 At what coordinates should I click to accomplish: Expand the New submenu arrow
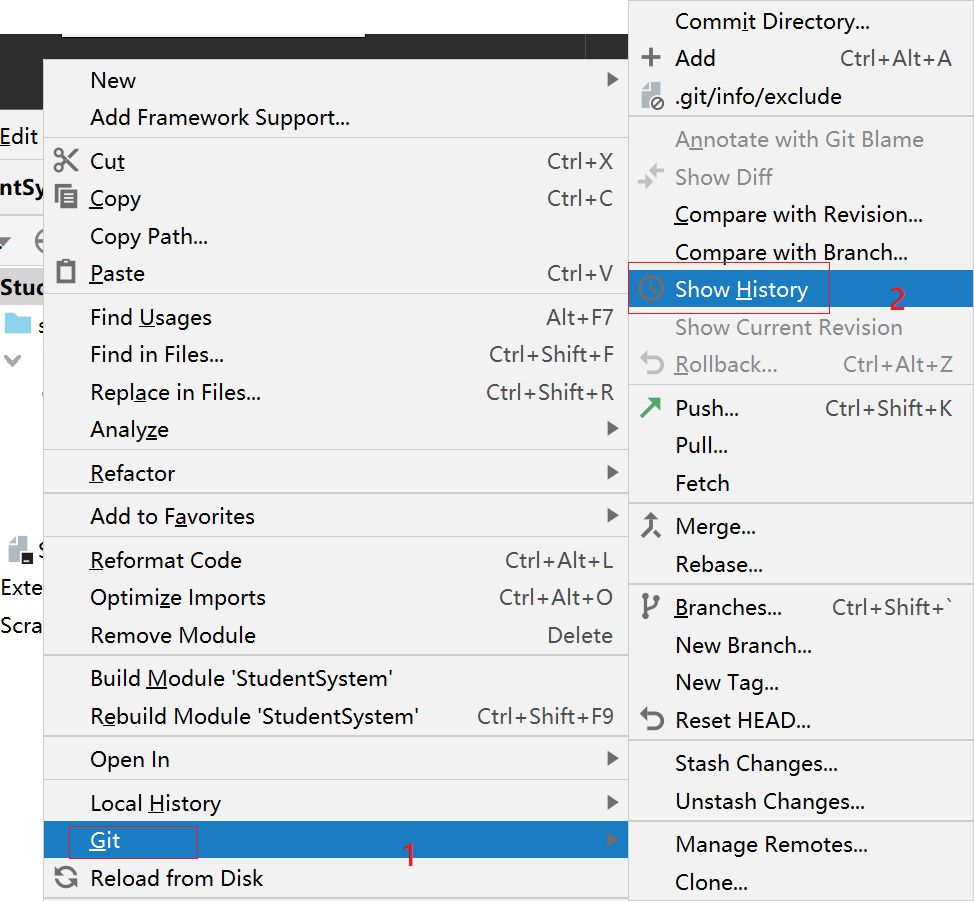point(612,80)
